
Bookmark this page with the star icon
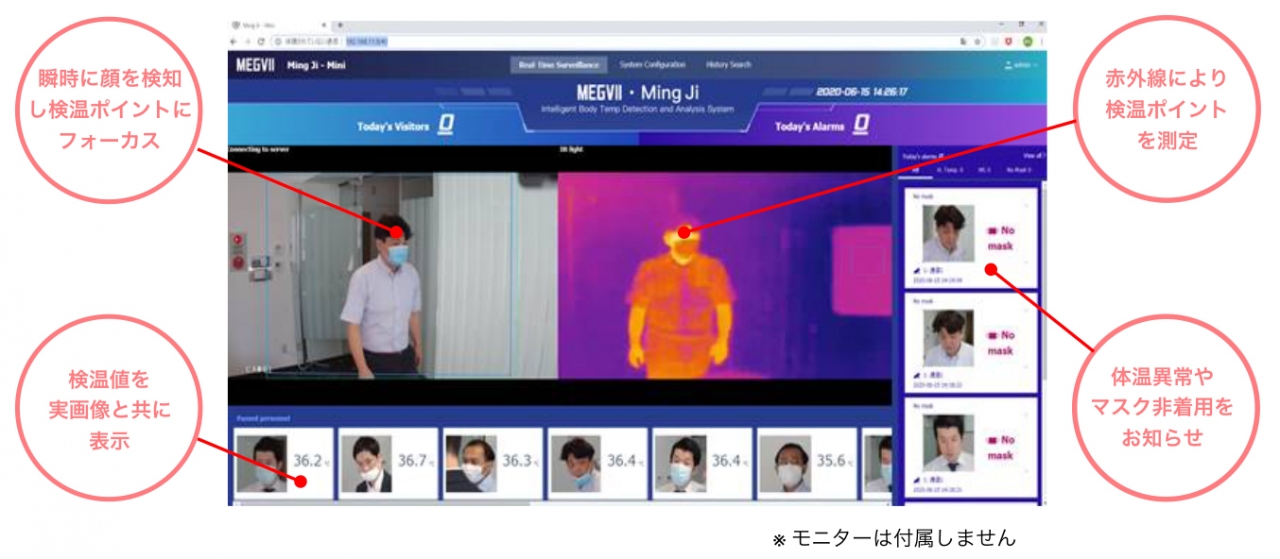pos(977,41)
